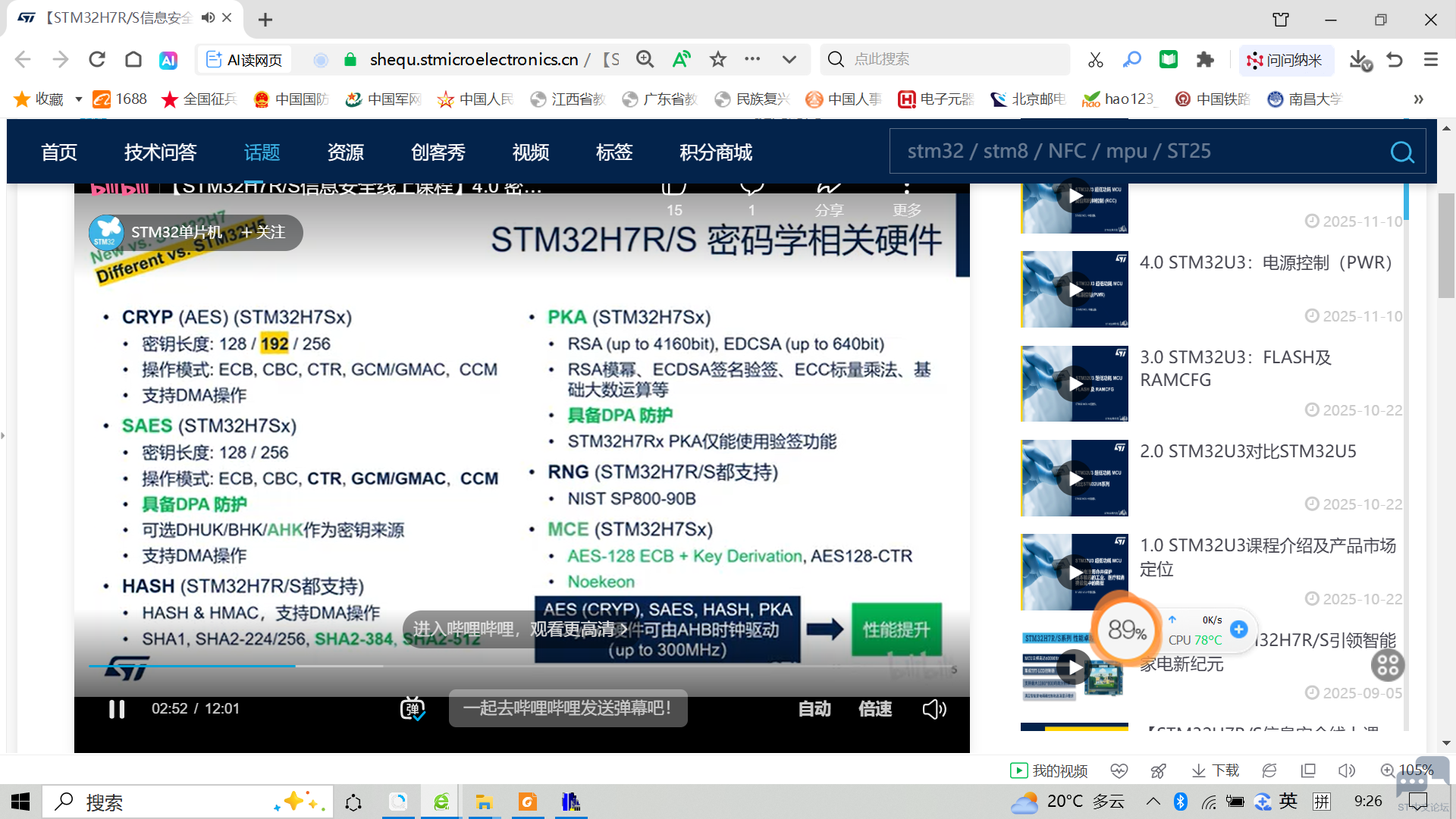Expand the favorites 收藏 dropdown arrow

(x=78, y=99)
